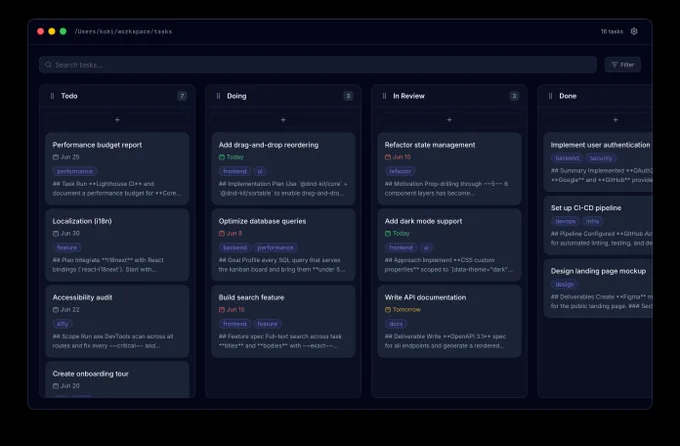
Task: Click the Todo count badge 7
Action: [182, 96]
